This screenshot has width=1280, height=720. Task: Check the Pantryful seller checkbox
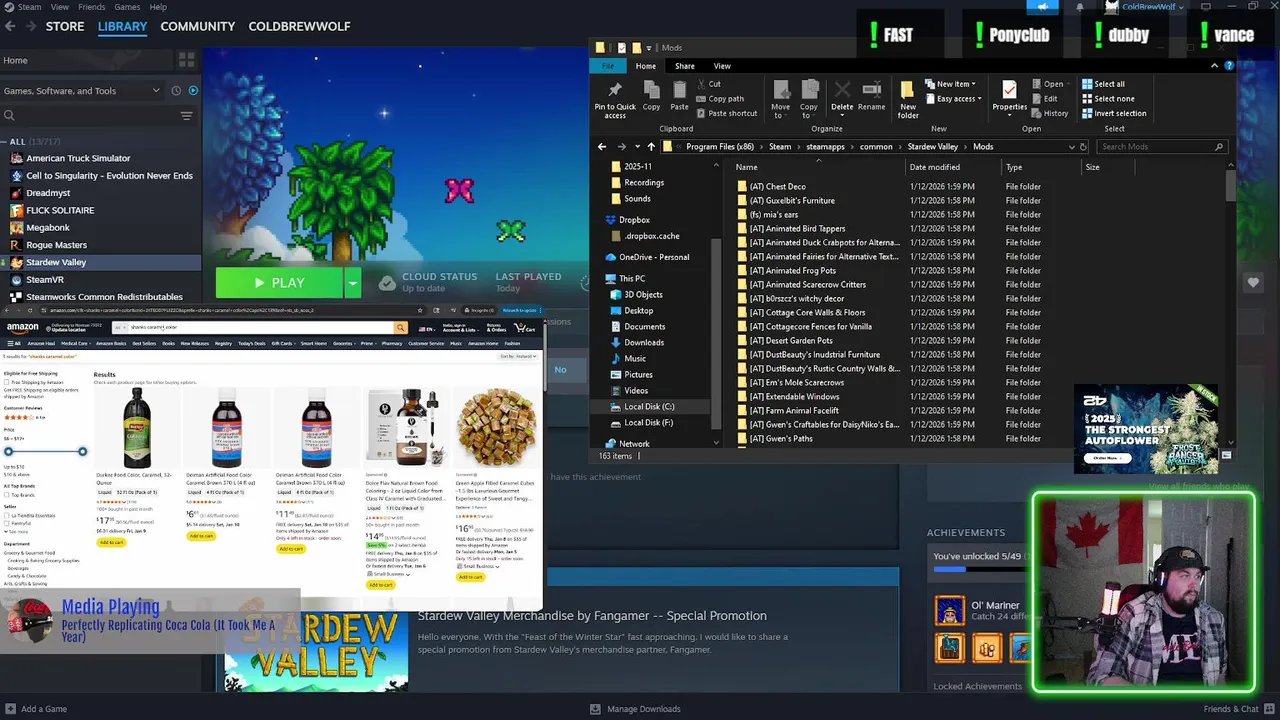tap(7, 523)
